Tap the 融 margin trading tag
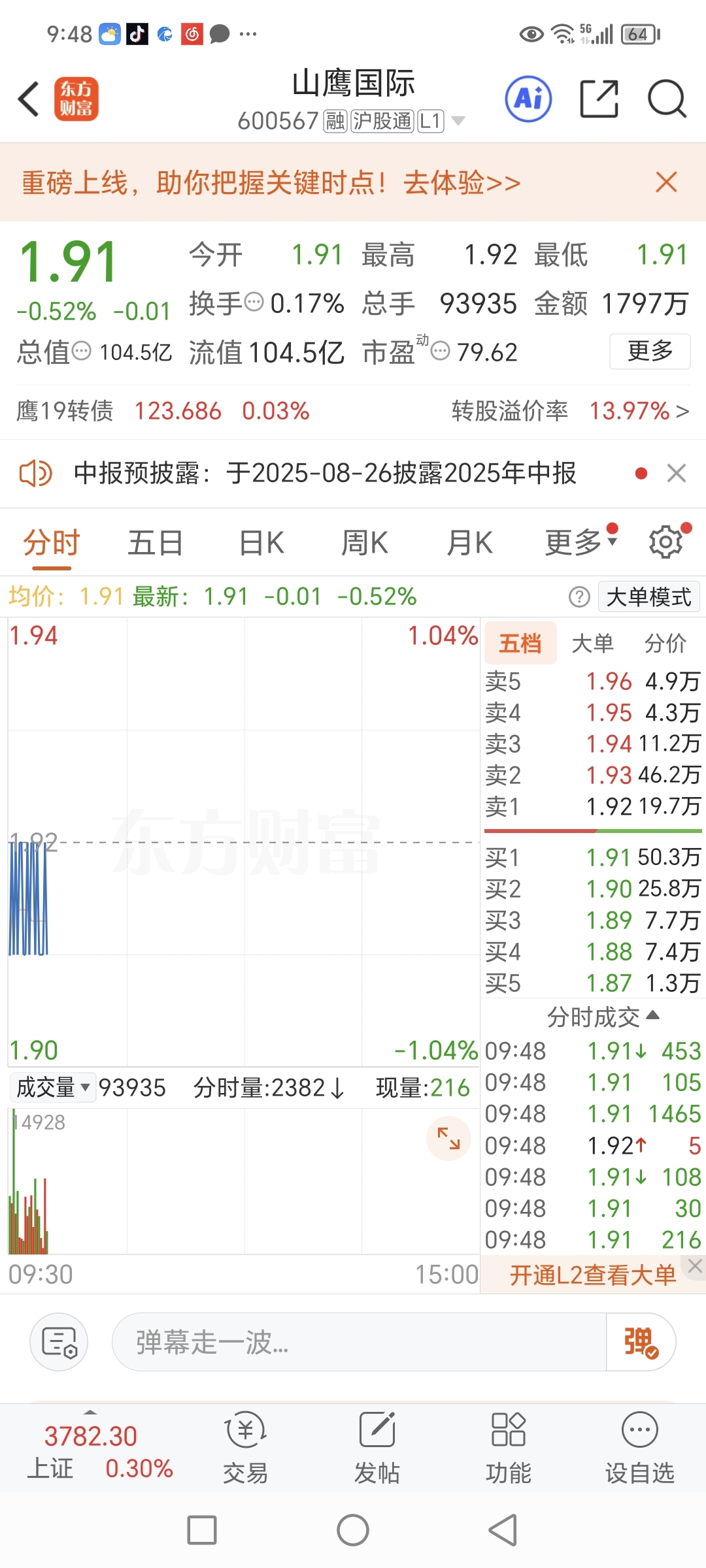The height and width of the screenshot is (1568, 706). 335,121
